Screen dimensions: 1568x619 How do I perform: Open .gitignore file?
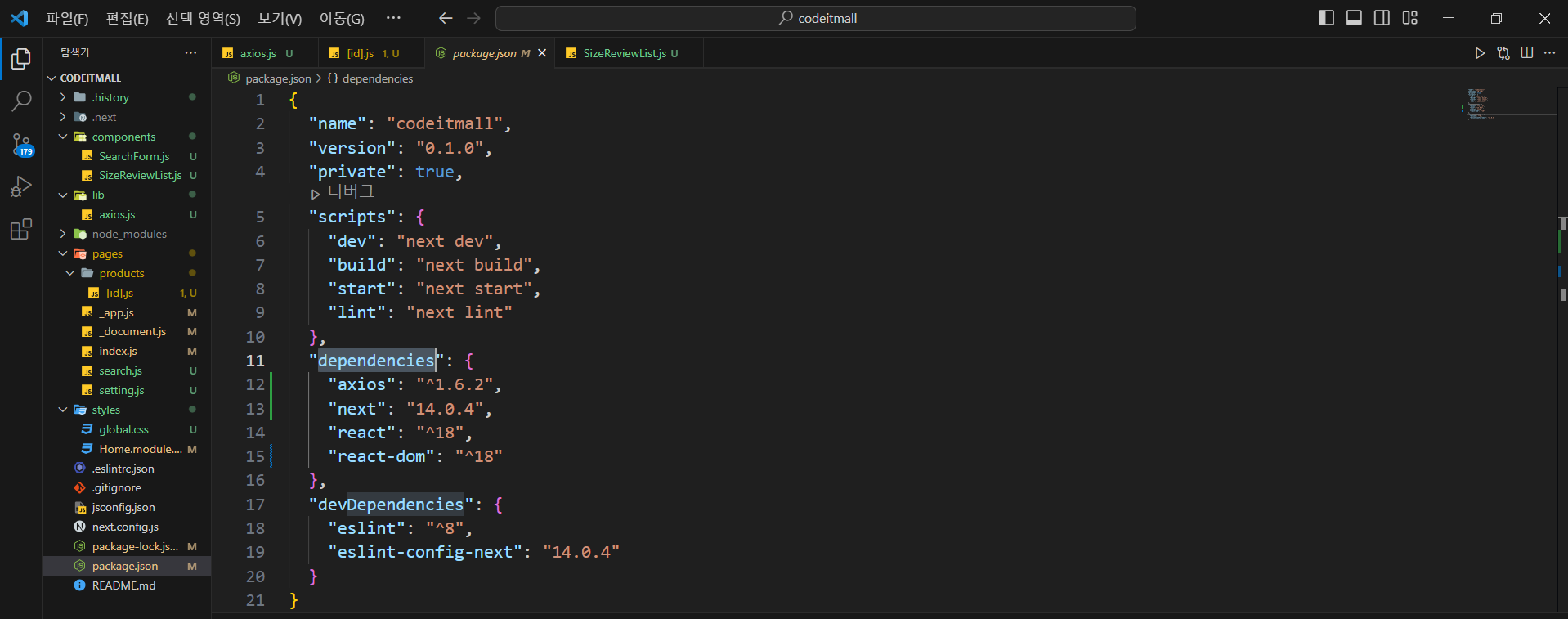coord(127,487)
